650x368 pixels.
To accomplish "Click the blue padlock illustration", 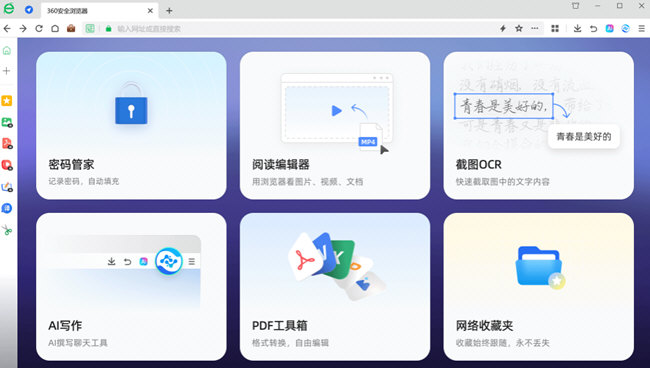I will click(131, 104).
